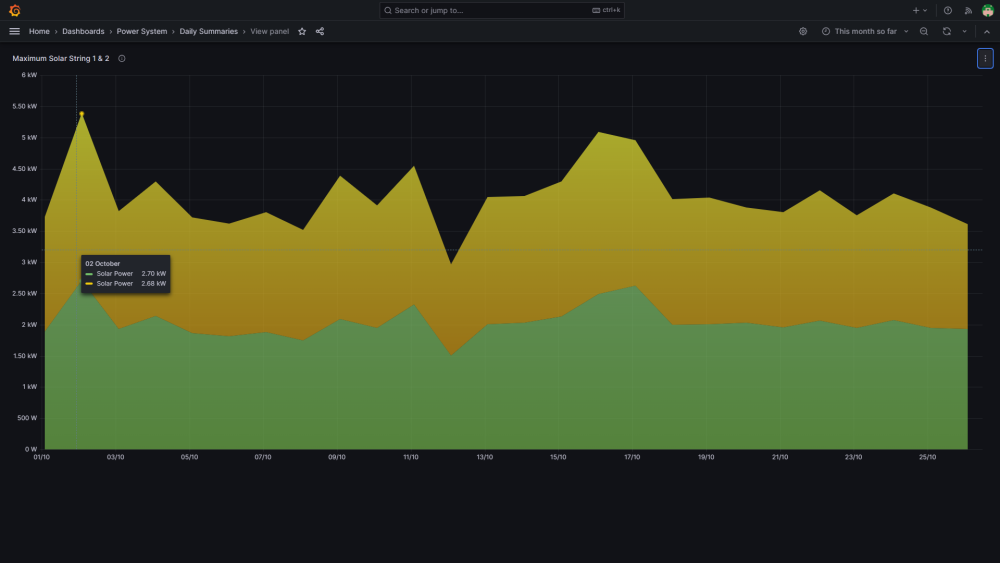
Task: Open dashboard settings gear icon
Action: [x=803, y=31]
